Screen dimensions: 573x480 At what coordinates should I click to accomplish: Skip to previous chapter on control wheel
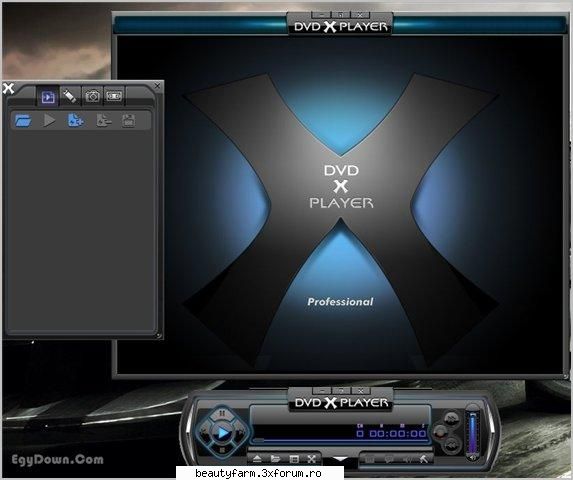(x=205, y=433)
